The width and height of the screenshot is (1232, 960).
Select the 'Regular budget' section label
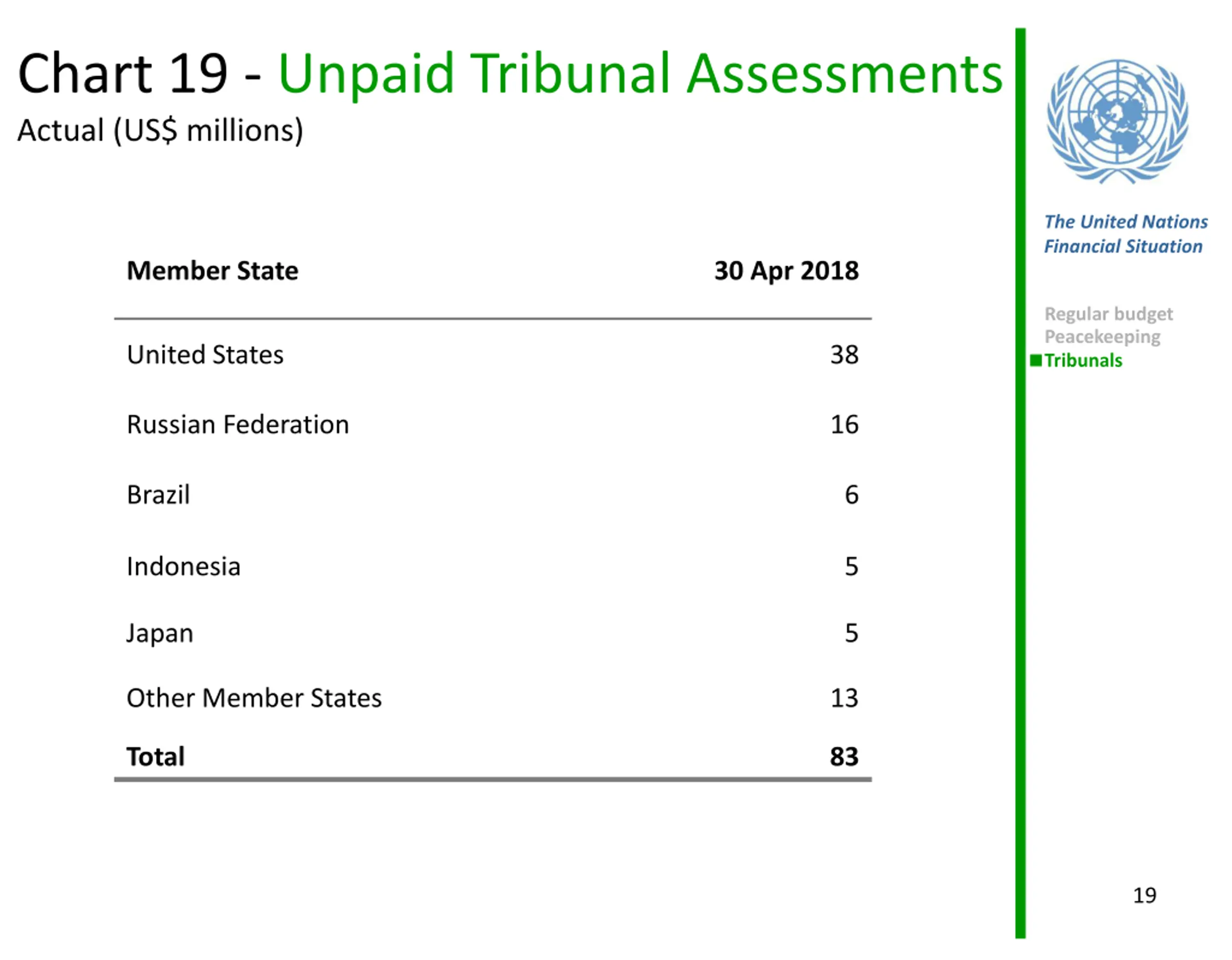pyautogui.click(x=1108, y=314)
